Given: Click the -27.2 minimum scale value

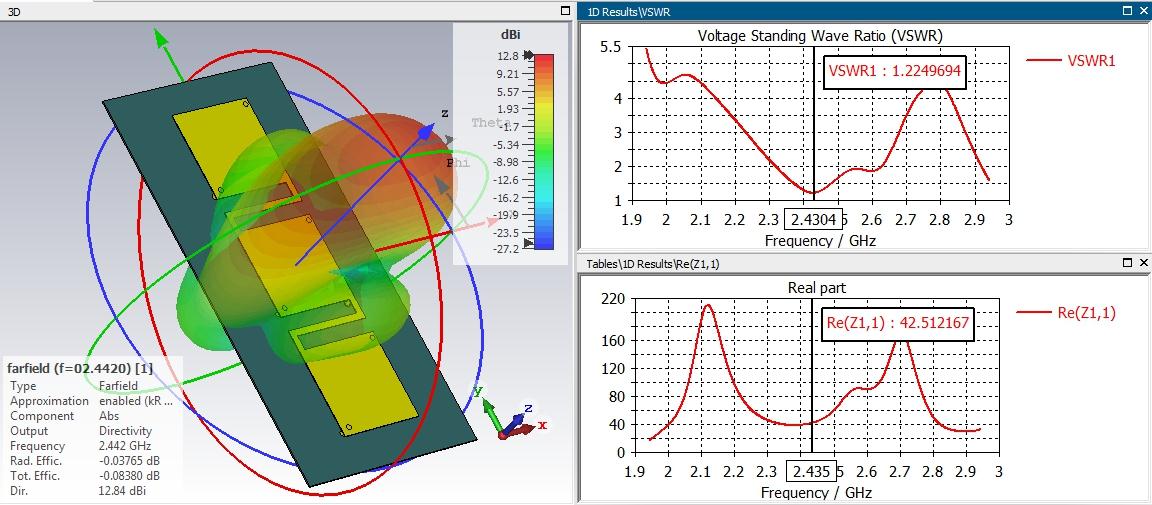Looking at the screenshot, I should click(x=506, y=250).
